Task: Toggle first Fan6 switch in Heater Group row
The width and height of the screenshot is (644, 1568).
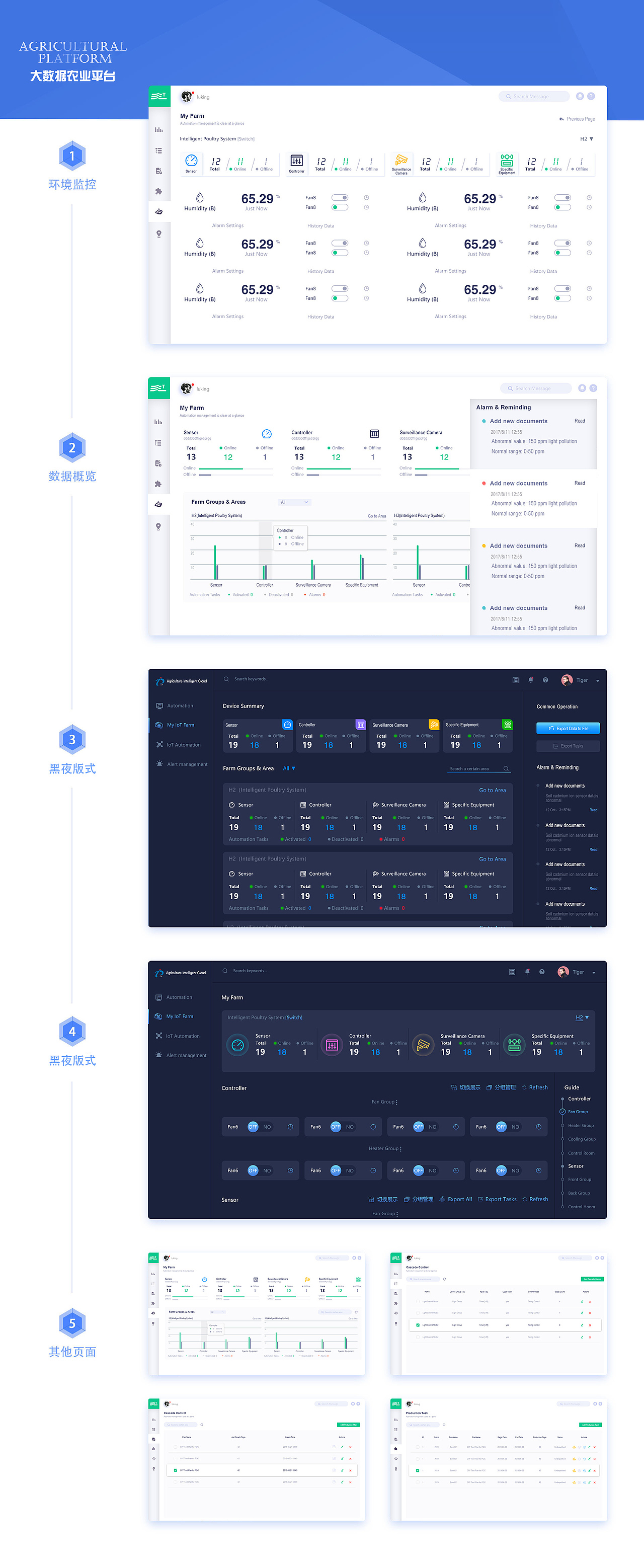Action: (260, 1170)
